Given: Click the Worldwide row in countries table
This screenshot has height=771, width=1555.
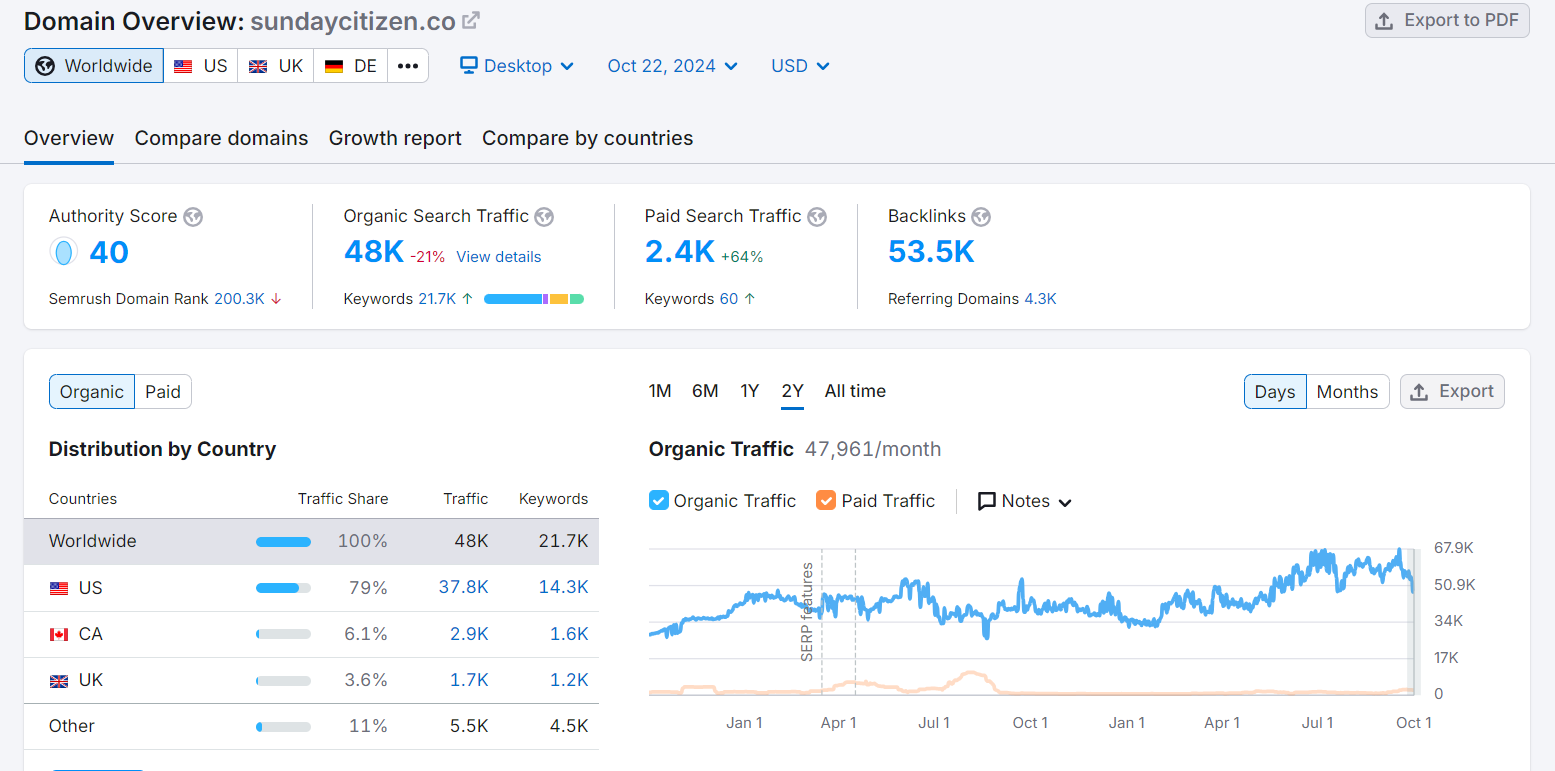Looking at the screenshot, I should pyautogui.click(x=311, y=541).
